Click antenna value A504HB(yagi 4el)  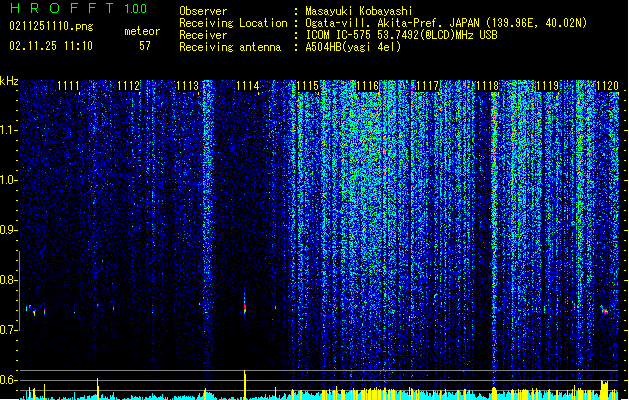(353, 47)
